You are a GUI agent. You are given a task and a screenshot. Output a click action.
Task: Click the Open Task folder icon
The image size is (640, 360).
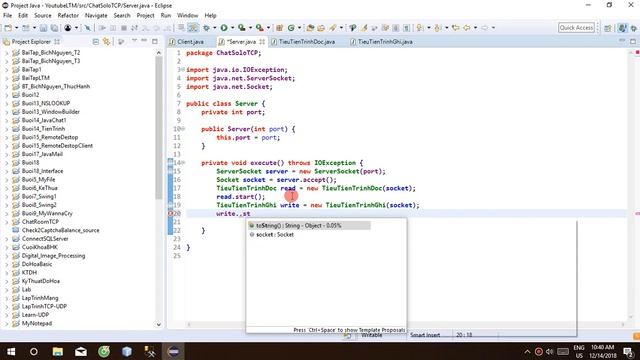(x=321, y=28)
